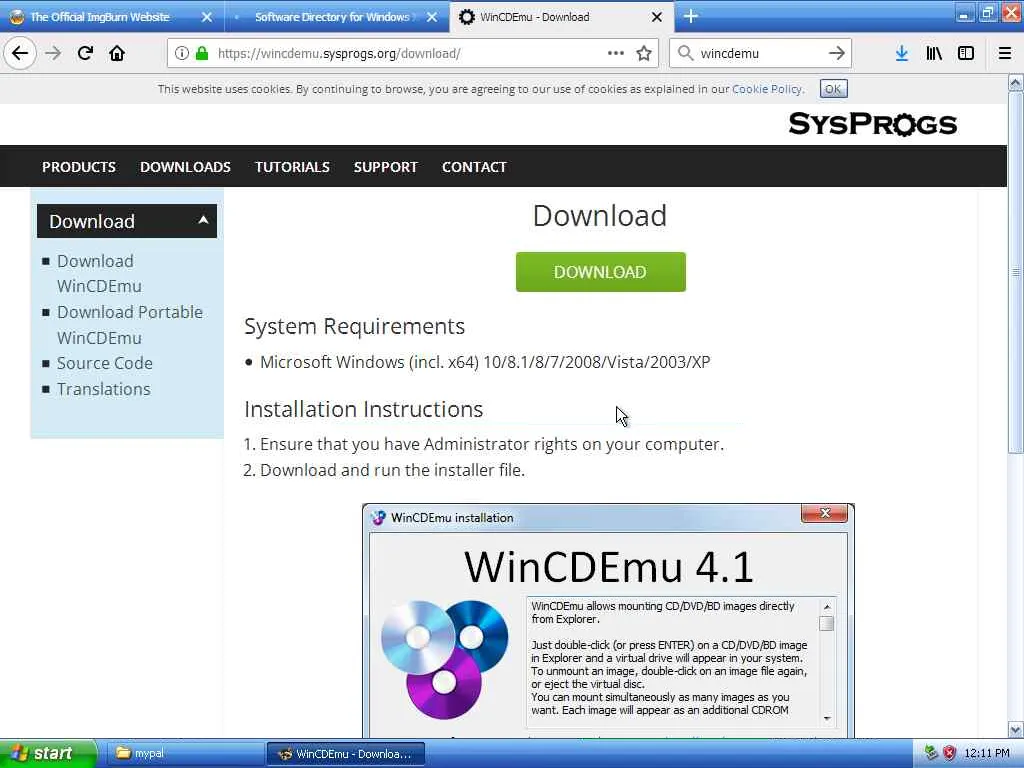Open the browser downloads panel
This screenshot has height=768, width=1024.
click(902, 53)
